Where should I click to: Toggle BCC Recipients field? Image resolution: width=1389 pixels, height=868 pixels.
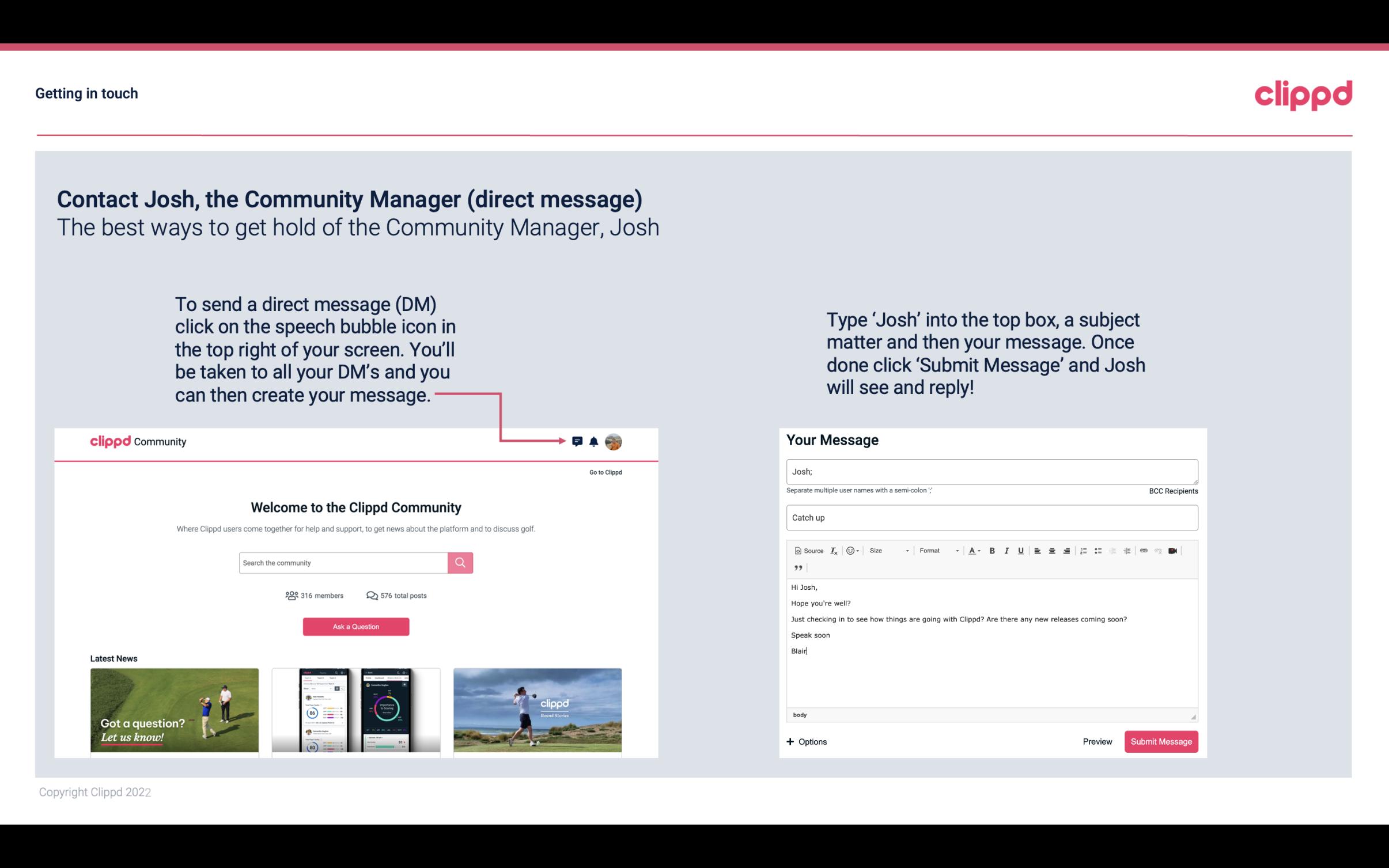pyautogui.click(x=1171, y=491)
